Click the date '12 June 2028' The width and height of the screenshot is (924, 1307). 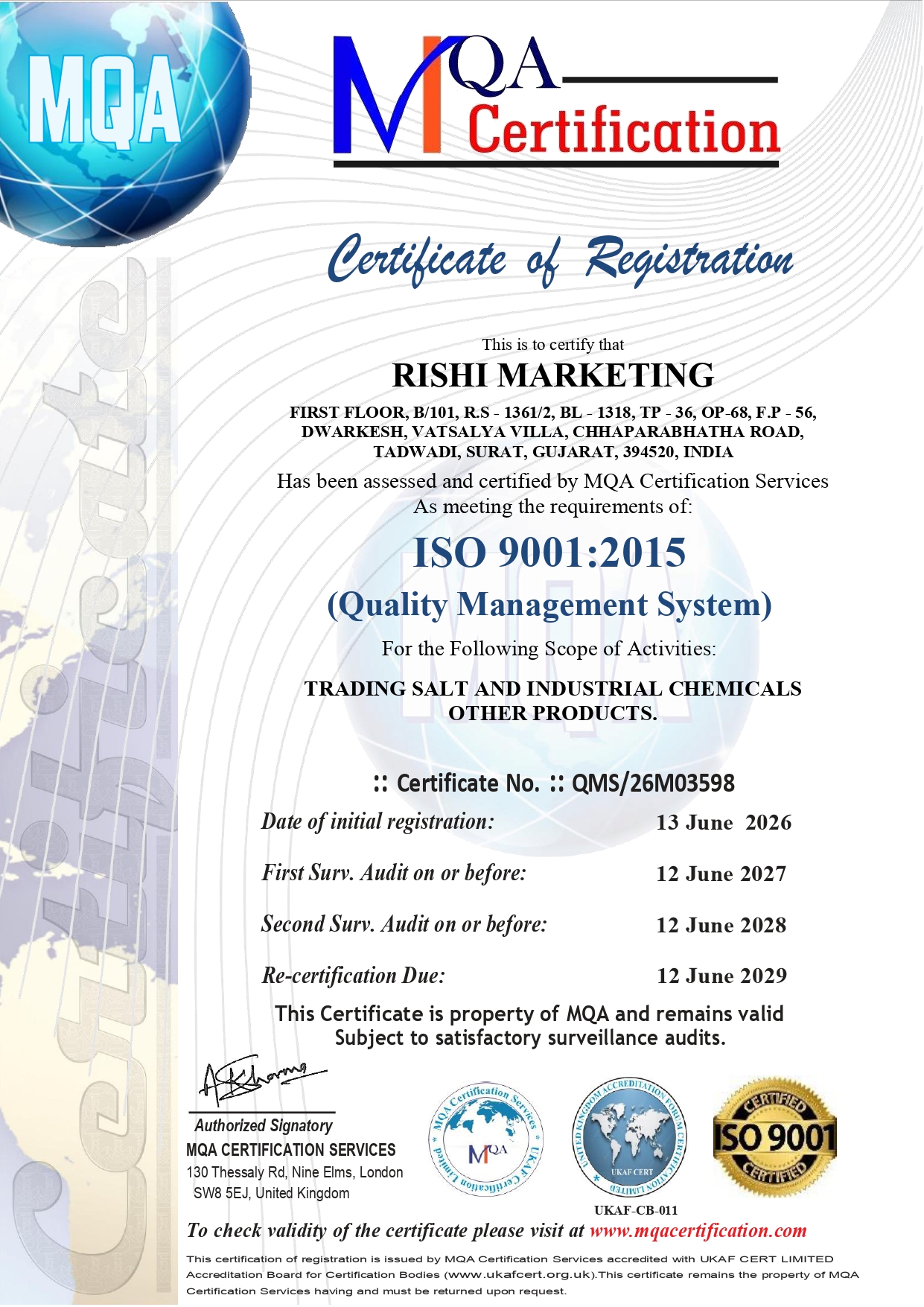(721, 926)
